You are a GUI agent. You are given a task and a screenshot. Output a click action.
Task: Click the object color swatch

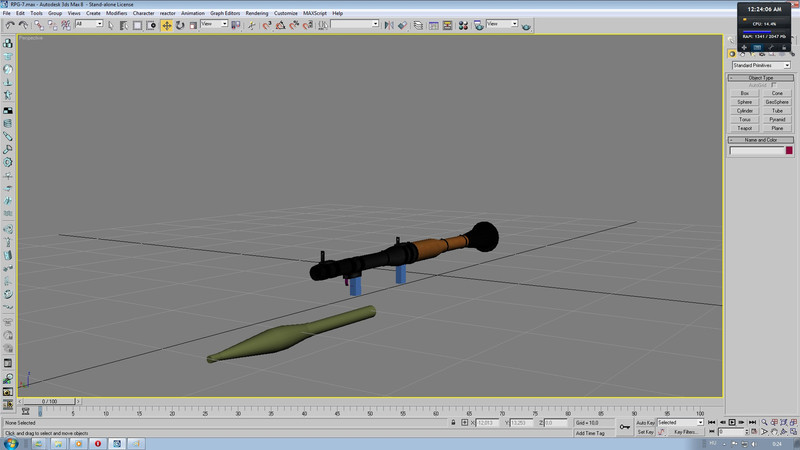point(789,151)
